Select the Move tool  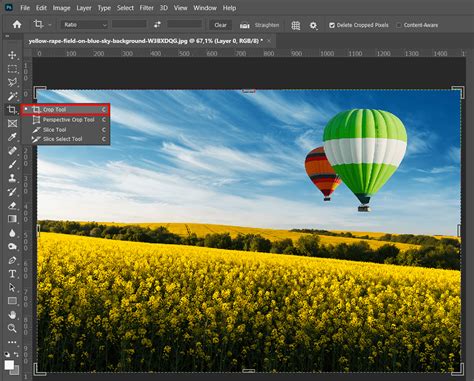click(x=12, y=55)
